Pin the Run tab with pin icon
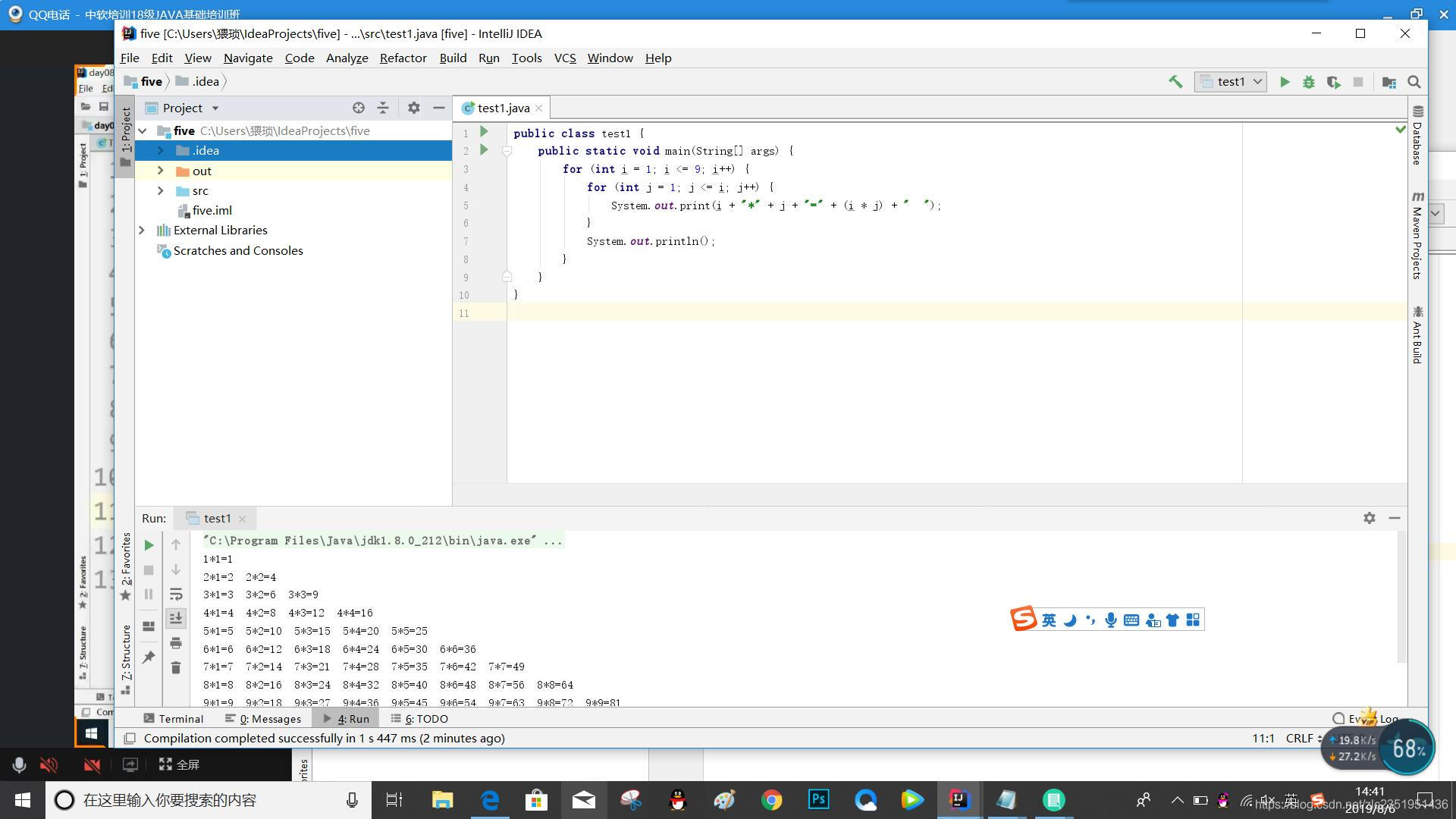The width and height of the screenshot is (1456, 819). point(149,657)
